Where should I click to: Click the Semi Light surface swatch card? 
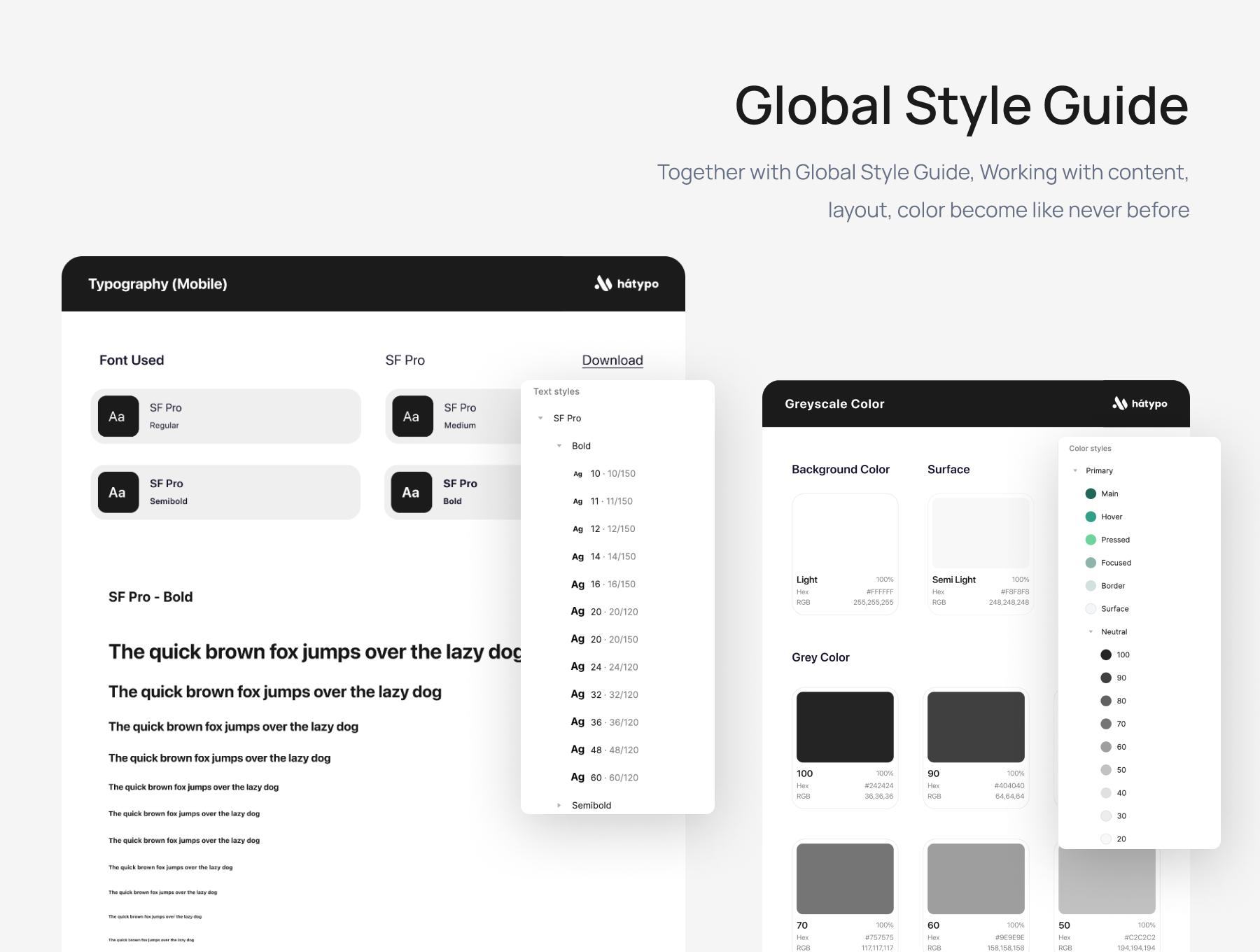980,553
